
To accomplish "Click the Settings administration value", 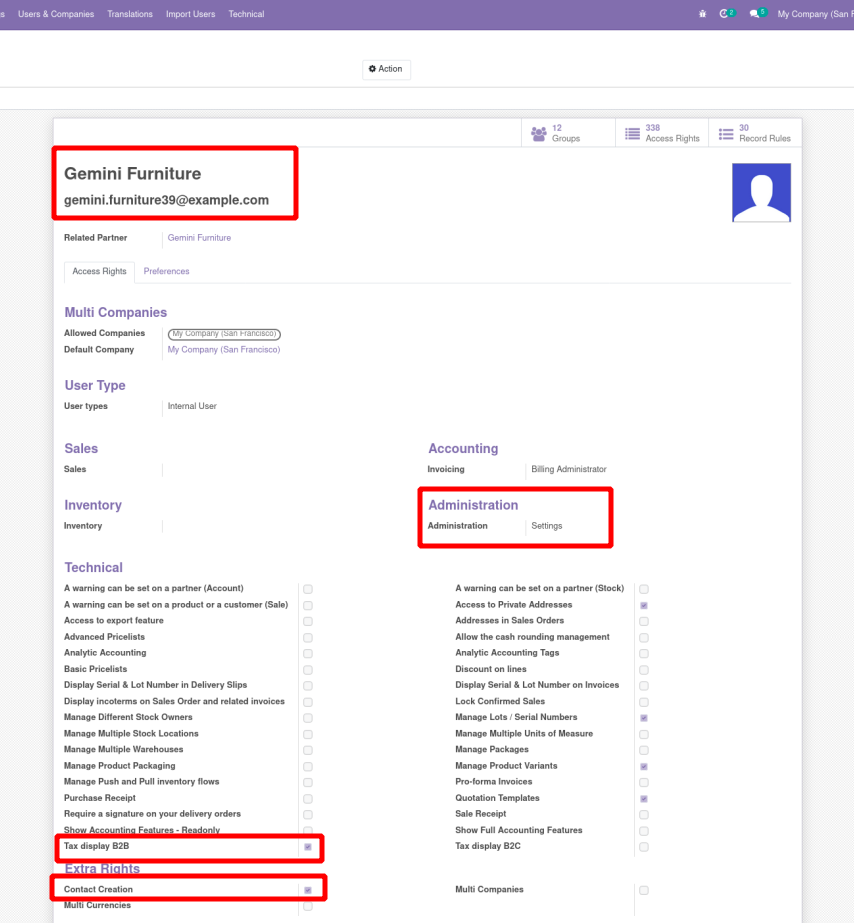I will 546,526.
